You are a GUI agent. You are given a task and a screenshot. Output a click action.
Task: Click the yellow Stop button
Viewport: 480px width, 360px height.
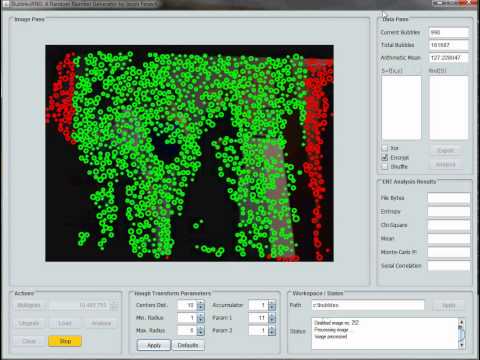(65, 341)
